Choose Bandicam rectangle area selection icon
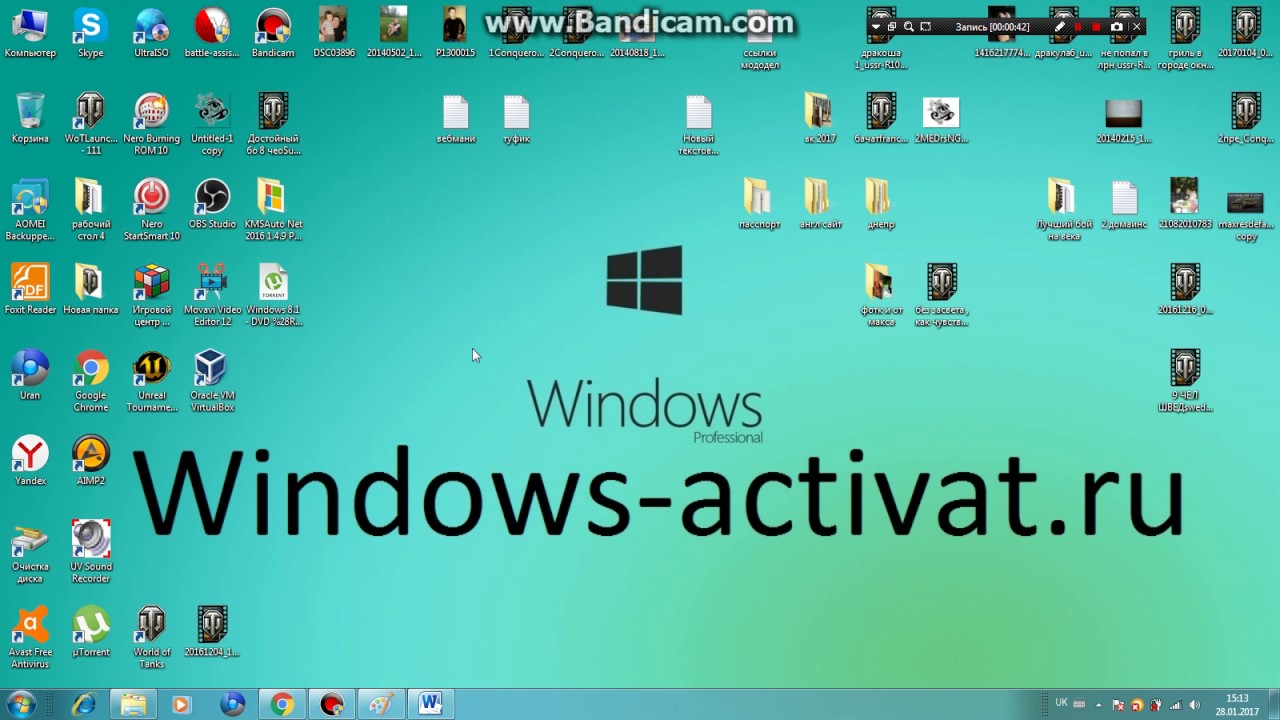The width and height of the screenshot is (1280, 720). tap(925, 27)
